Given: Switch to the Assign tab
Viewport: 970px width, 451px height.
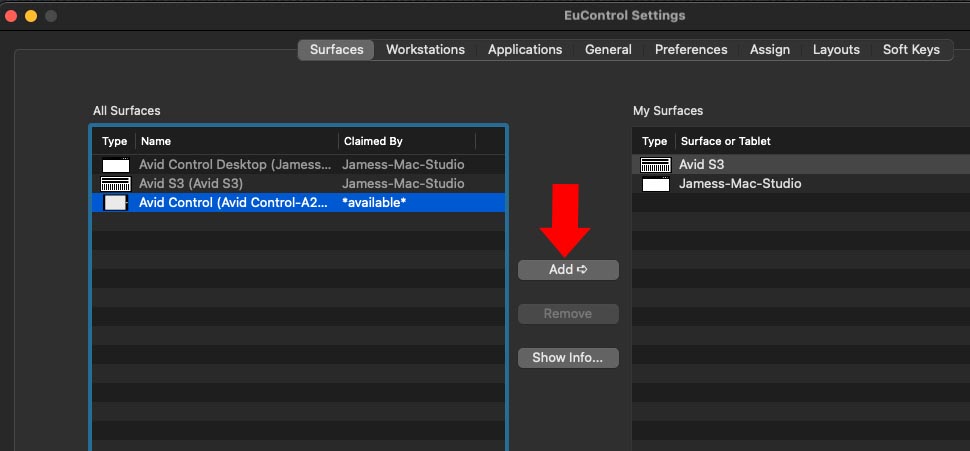Looking at the screenshot, I should (x=770, y=49).
